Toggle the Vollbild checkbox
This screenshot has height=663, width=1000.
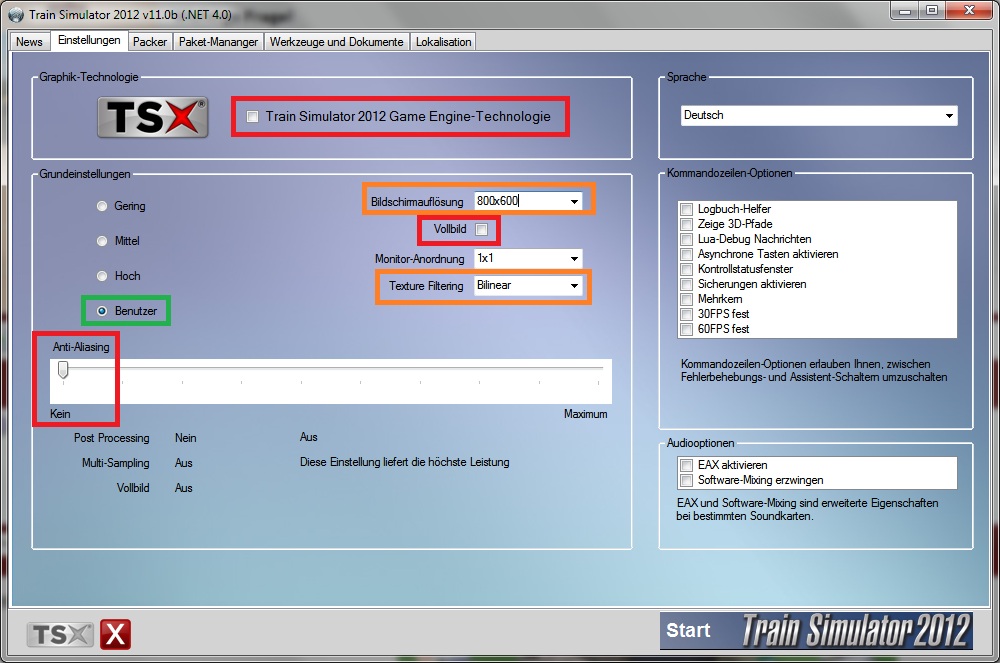coord(482,230)
